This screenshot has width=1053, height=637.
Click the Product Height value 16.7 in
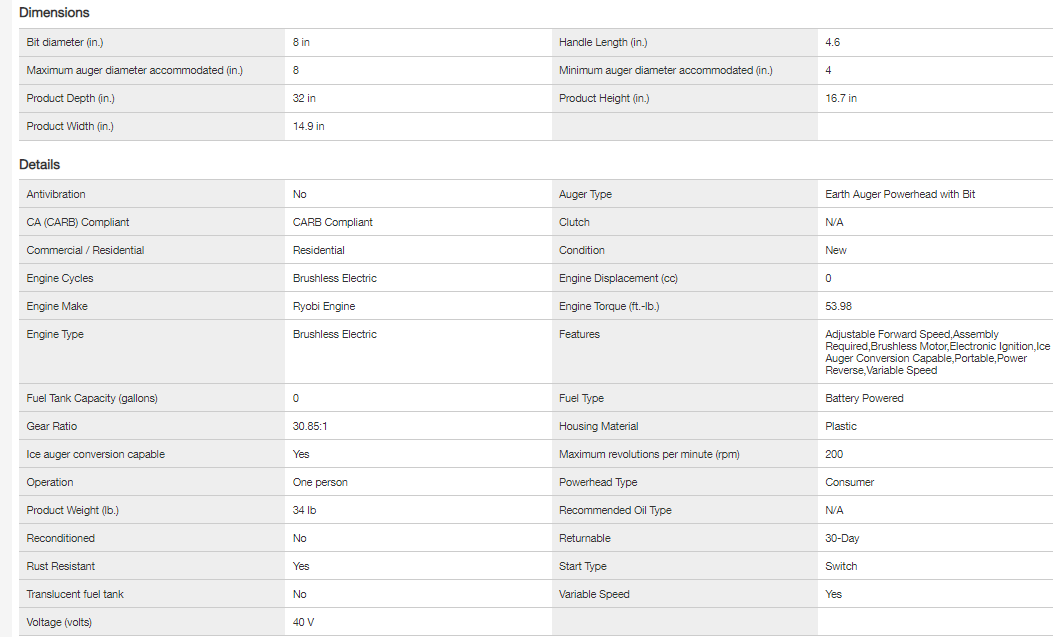pyautogui.click(x=841, y=99)
